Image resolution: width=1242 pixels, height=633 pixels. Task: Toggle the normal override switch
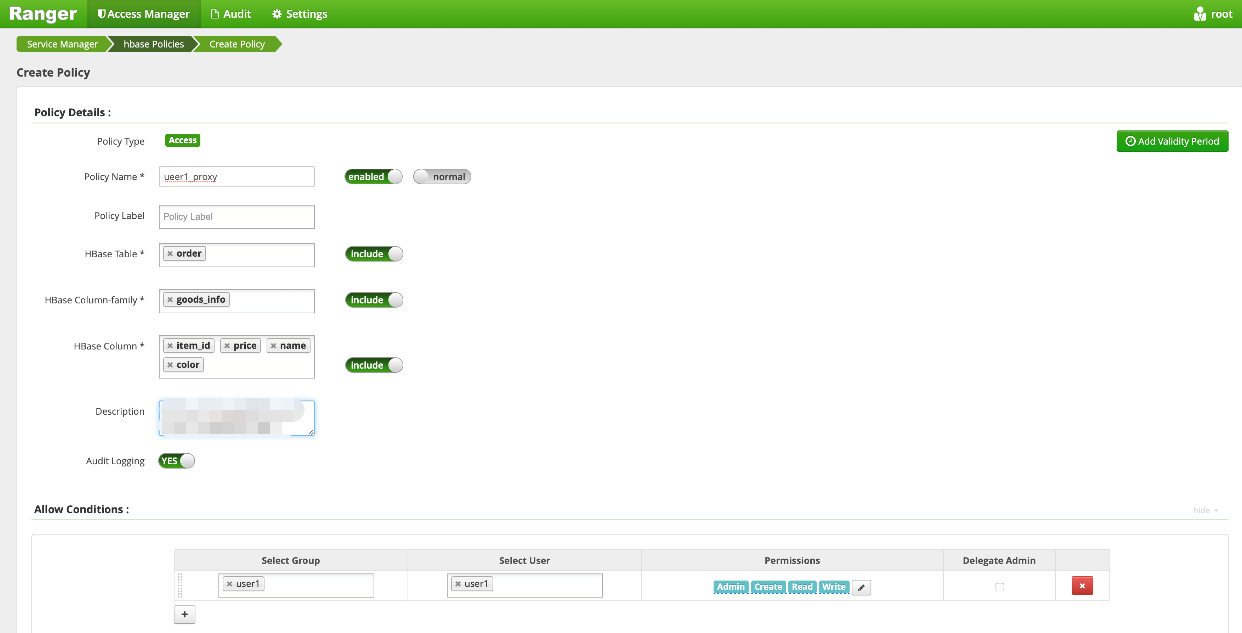(x=441, y=176)
